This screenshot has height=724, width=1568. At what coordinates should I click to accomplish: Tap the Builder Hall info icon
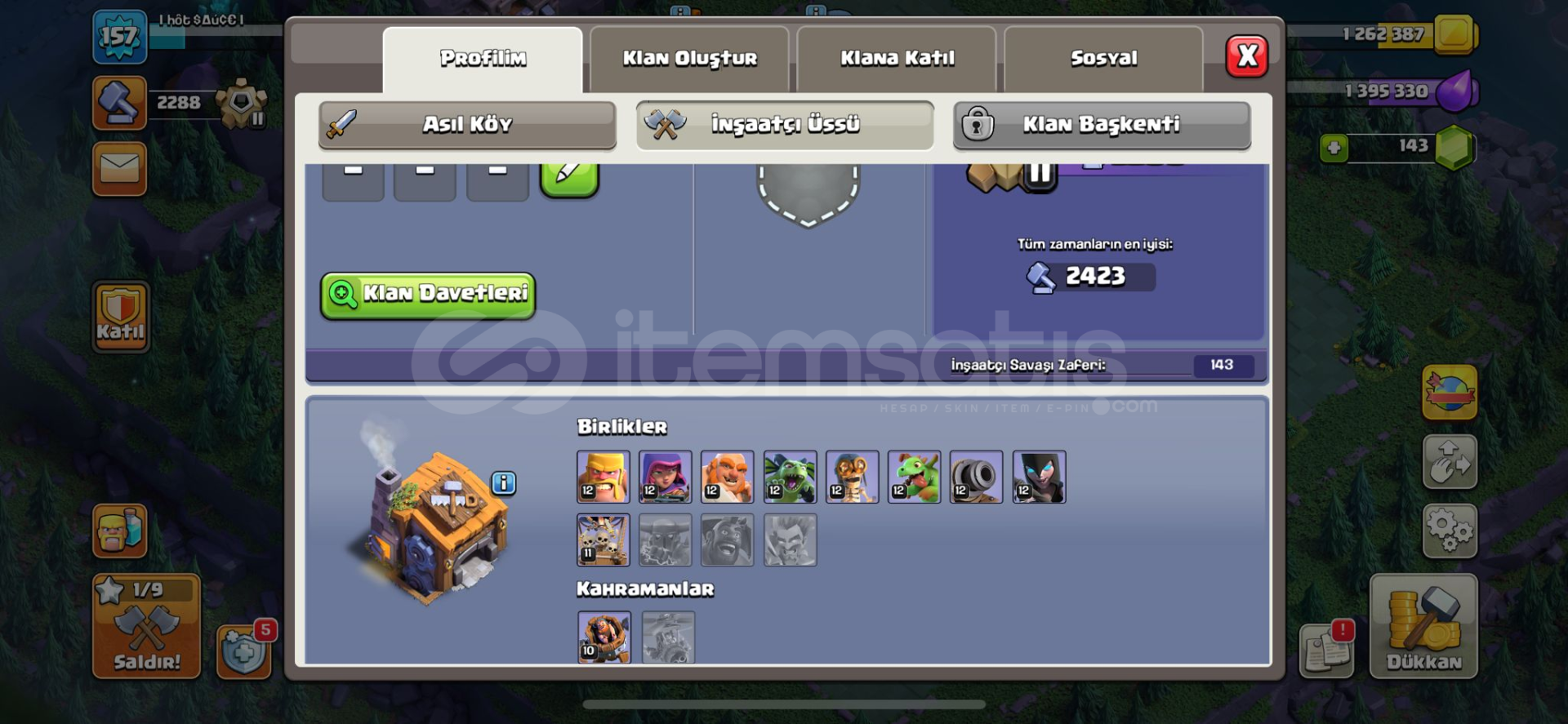coord(504,483)
